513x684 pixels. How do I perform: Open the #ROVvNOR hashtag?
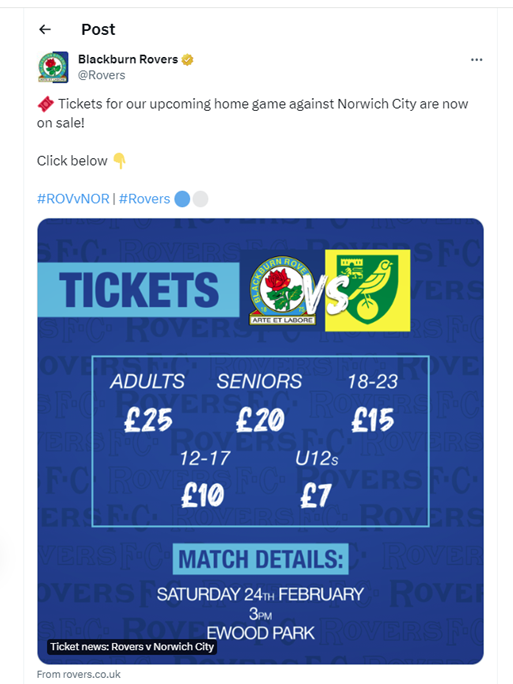73,199
